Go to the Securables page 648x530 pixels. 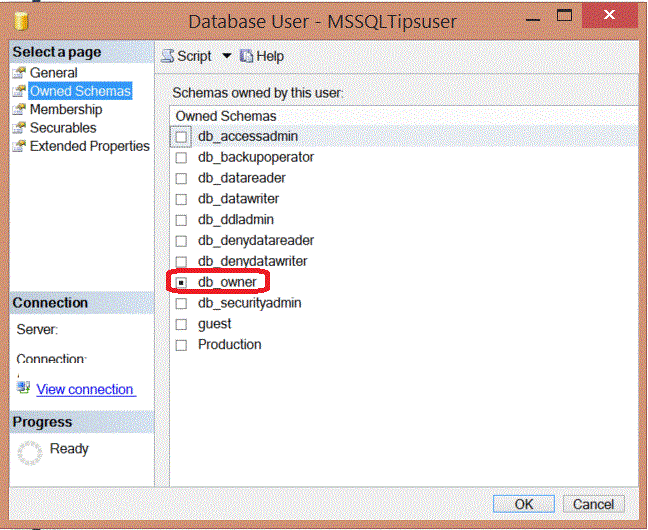63,128
